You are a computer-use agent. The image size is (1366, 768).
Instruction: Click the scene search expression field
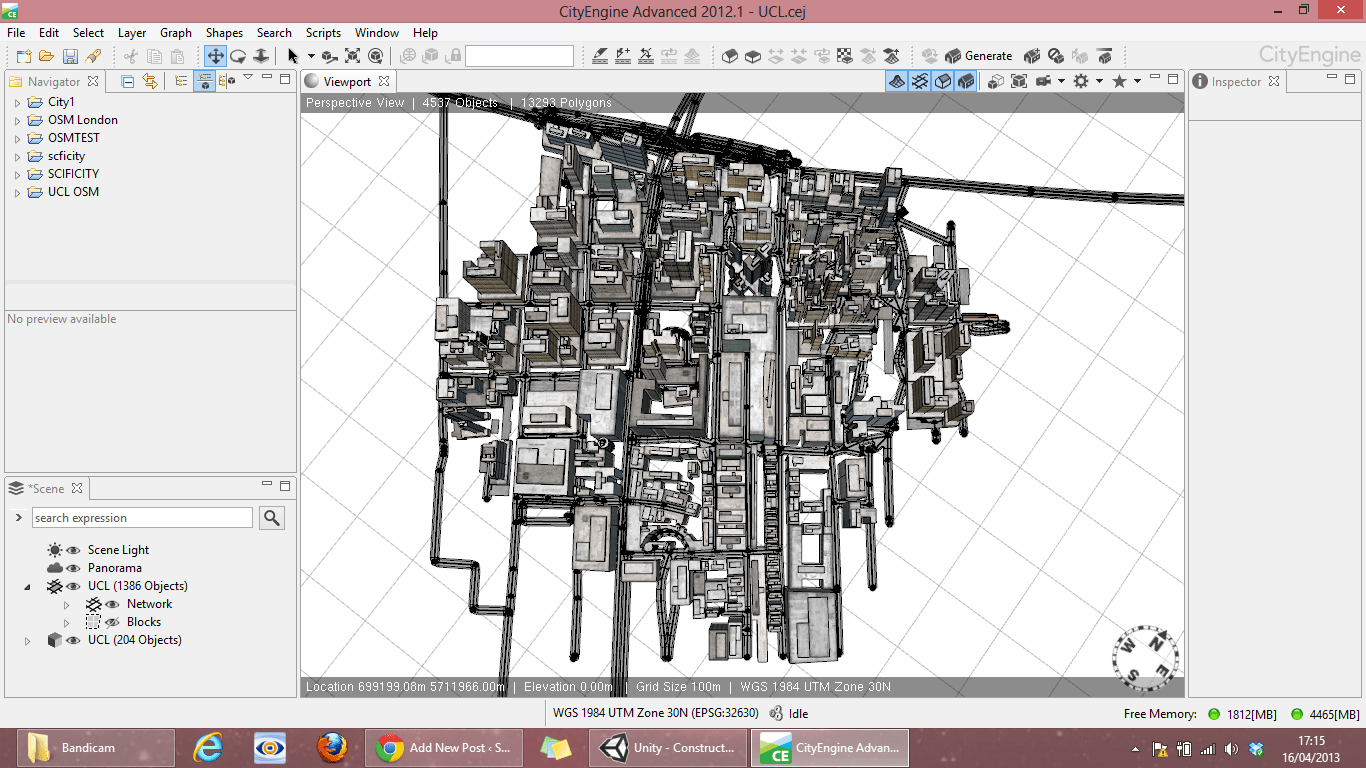142,518
